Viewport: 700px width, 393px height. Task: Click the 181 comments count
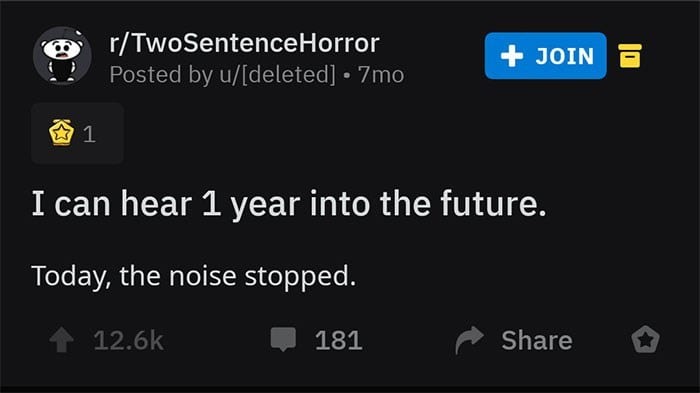(338, 341)
